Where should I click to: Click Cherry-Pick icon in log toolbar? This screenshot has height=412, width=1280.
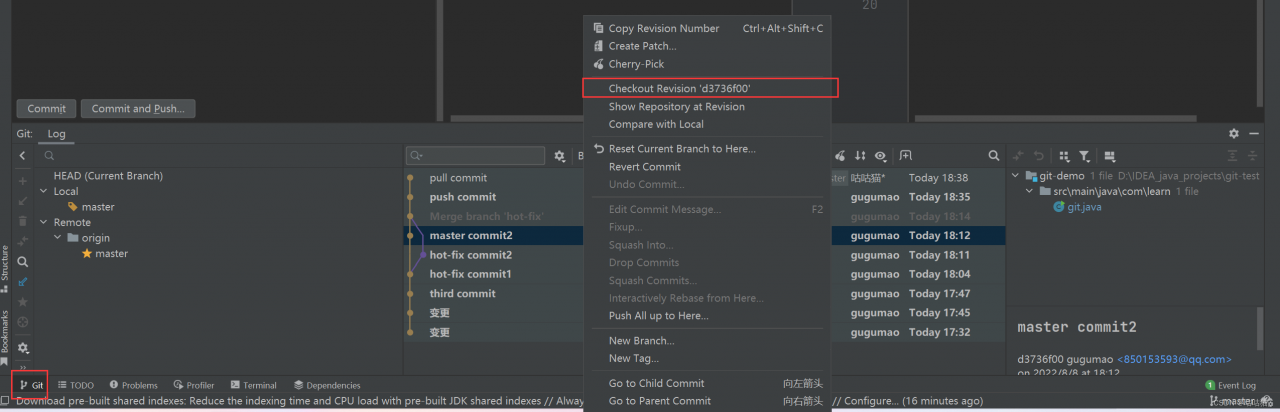(x=840, y=156)
